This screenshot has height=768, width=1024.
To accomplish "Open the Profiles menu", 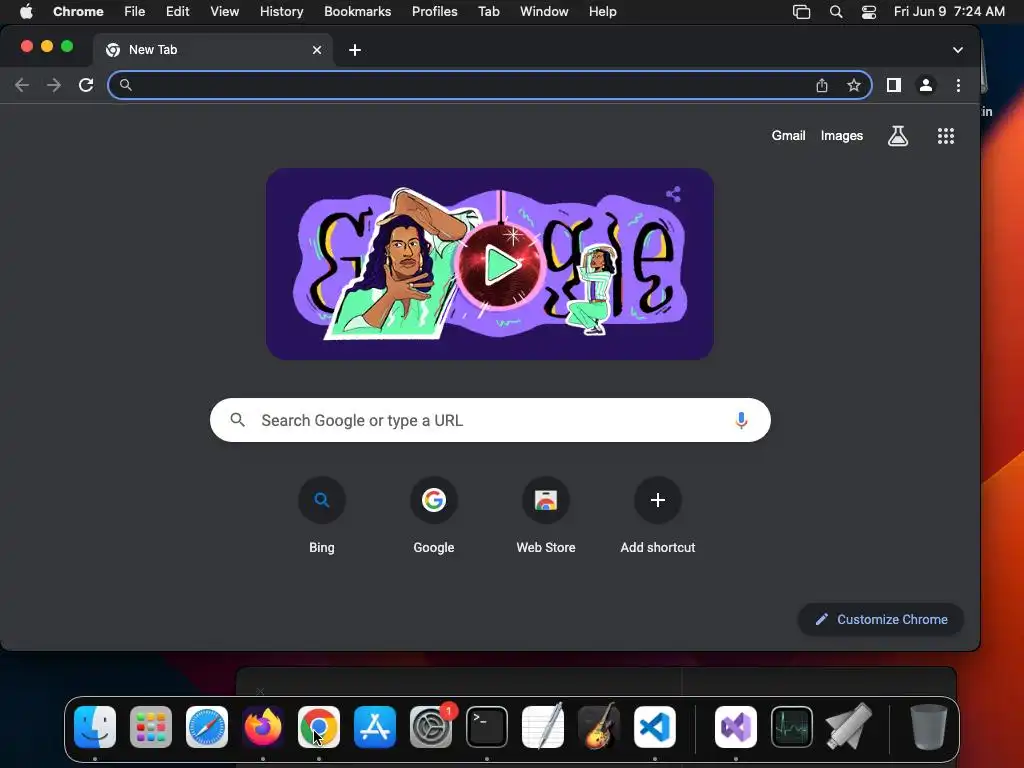I will (x=434, y=12).
